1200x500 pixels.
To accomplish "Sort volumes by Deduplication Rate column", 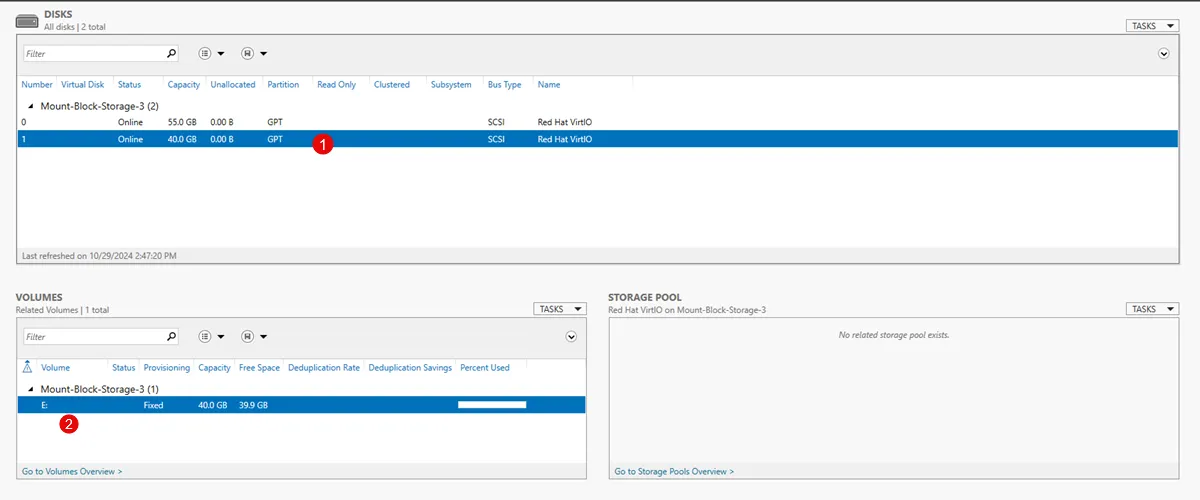I will point(324,368).
